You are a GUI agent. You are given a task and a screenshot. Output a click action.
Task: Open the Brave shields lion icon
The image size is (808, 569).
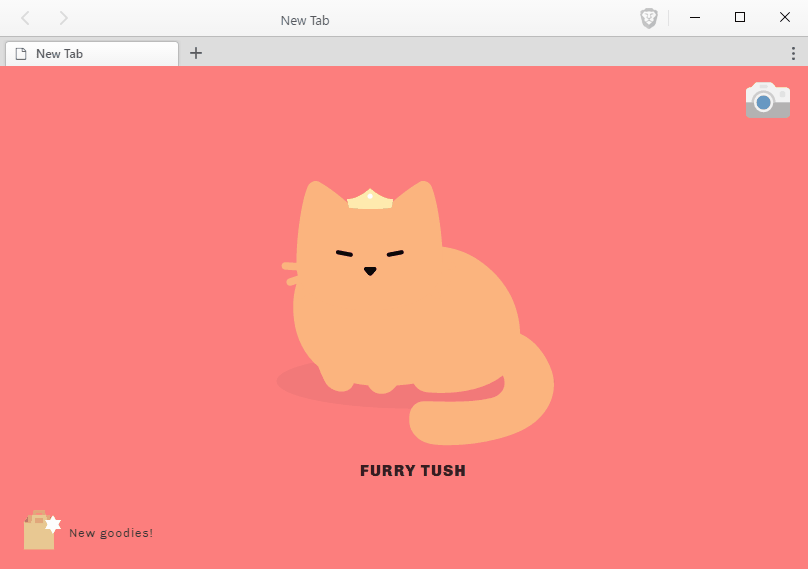[x=649, y=19]
